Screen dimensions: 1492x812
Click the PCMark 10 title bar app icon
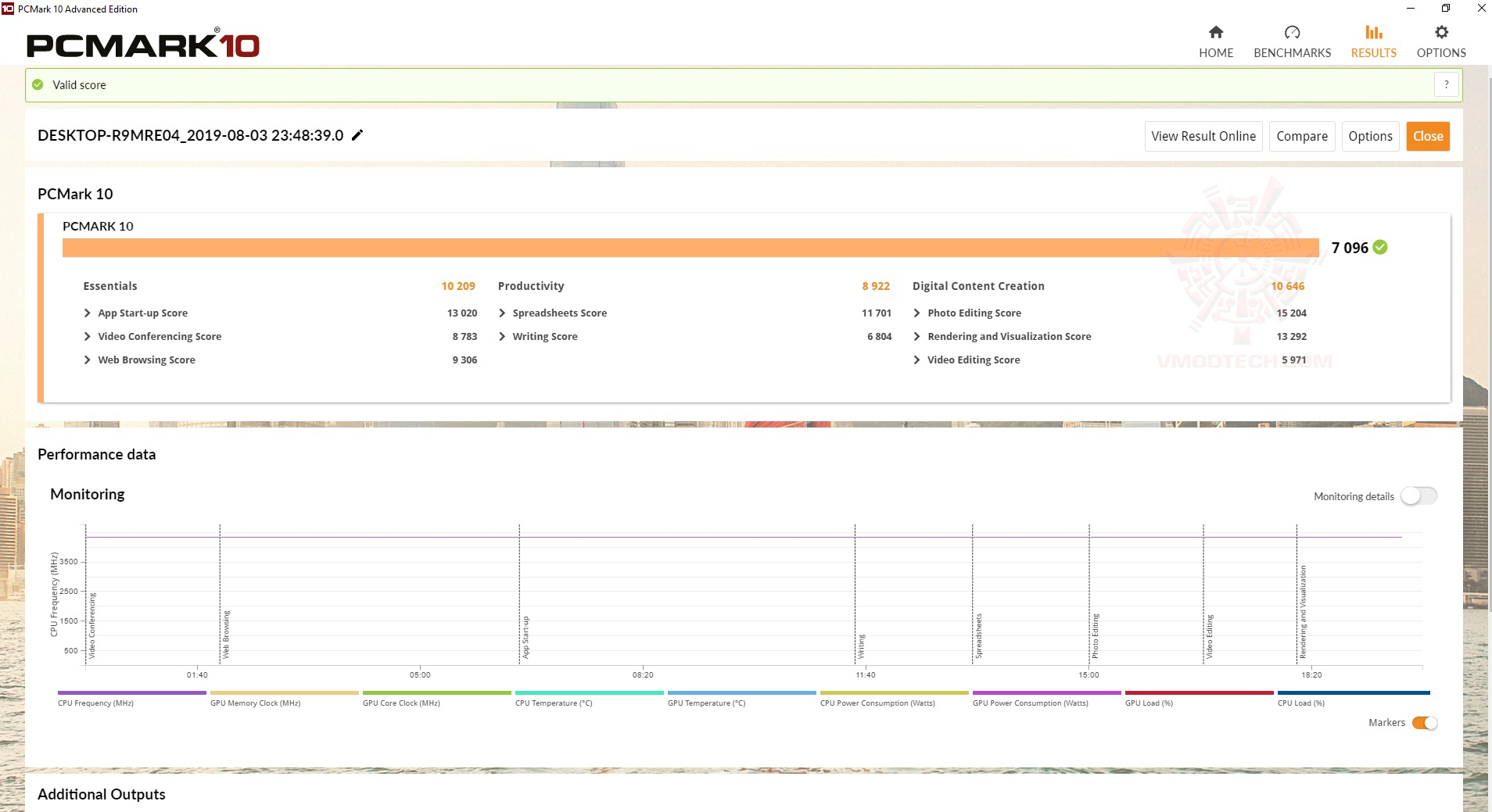click(x=7, y=9)
